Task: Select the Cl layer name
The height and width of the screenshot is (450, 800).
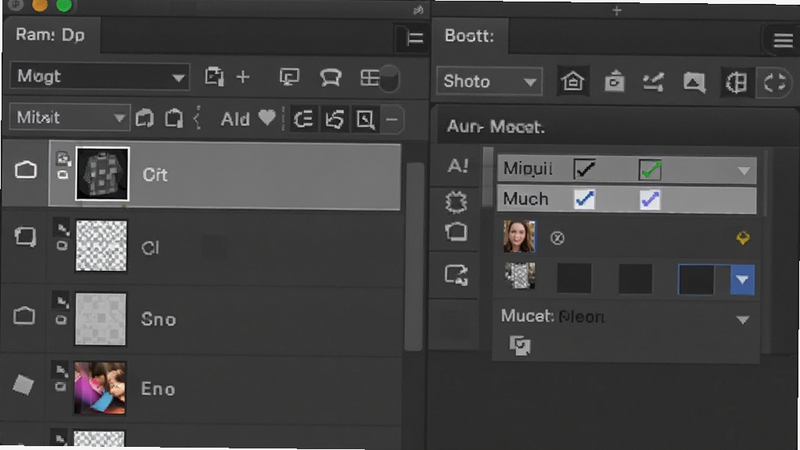Action: pyautogui.click(x=151, y=248)
